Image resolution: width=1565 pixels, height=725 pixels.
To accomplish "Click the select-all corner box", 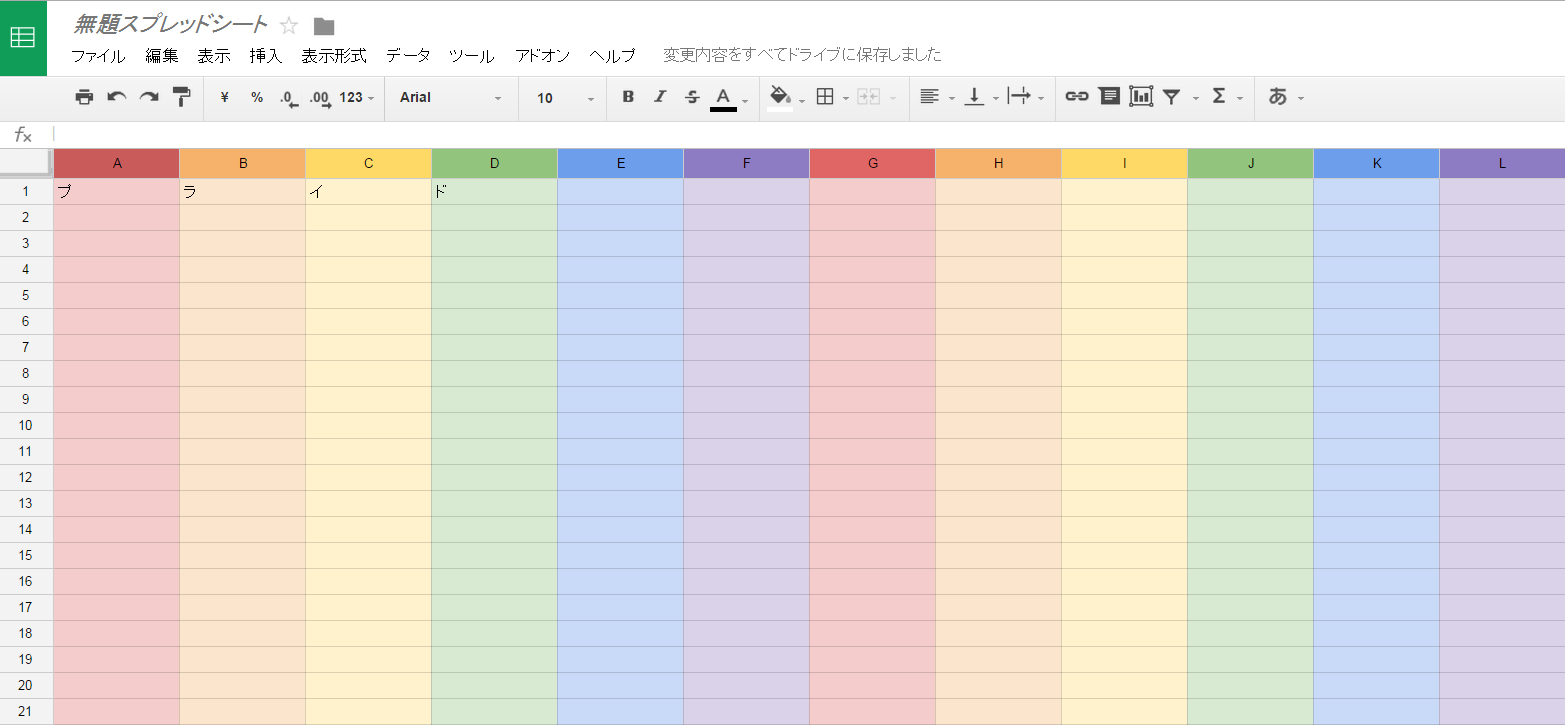I will click(x=26, y=162).
